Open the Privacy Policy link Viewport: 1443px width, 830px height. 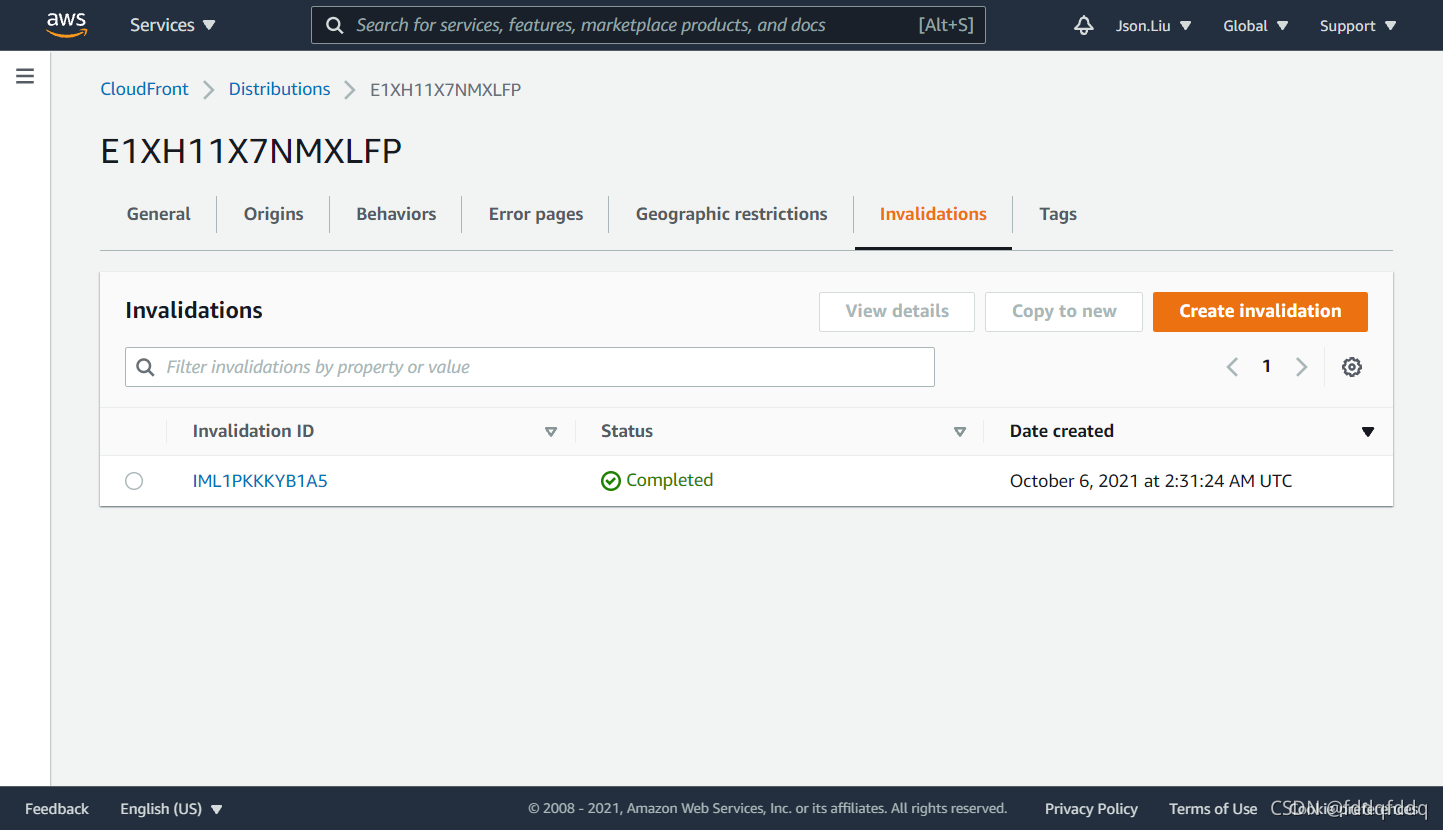pos(1091,809)
